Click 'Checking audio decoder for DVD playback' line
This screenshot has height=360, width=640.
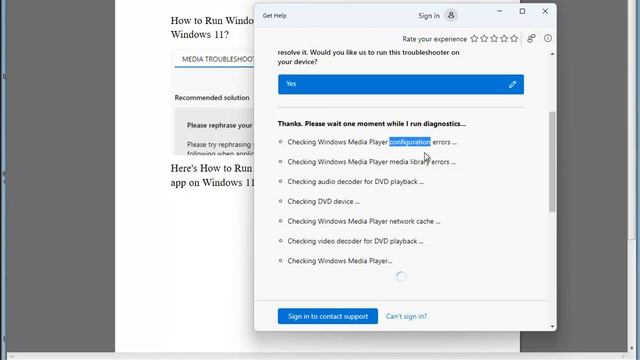tap(356, 182)
